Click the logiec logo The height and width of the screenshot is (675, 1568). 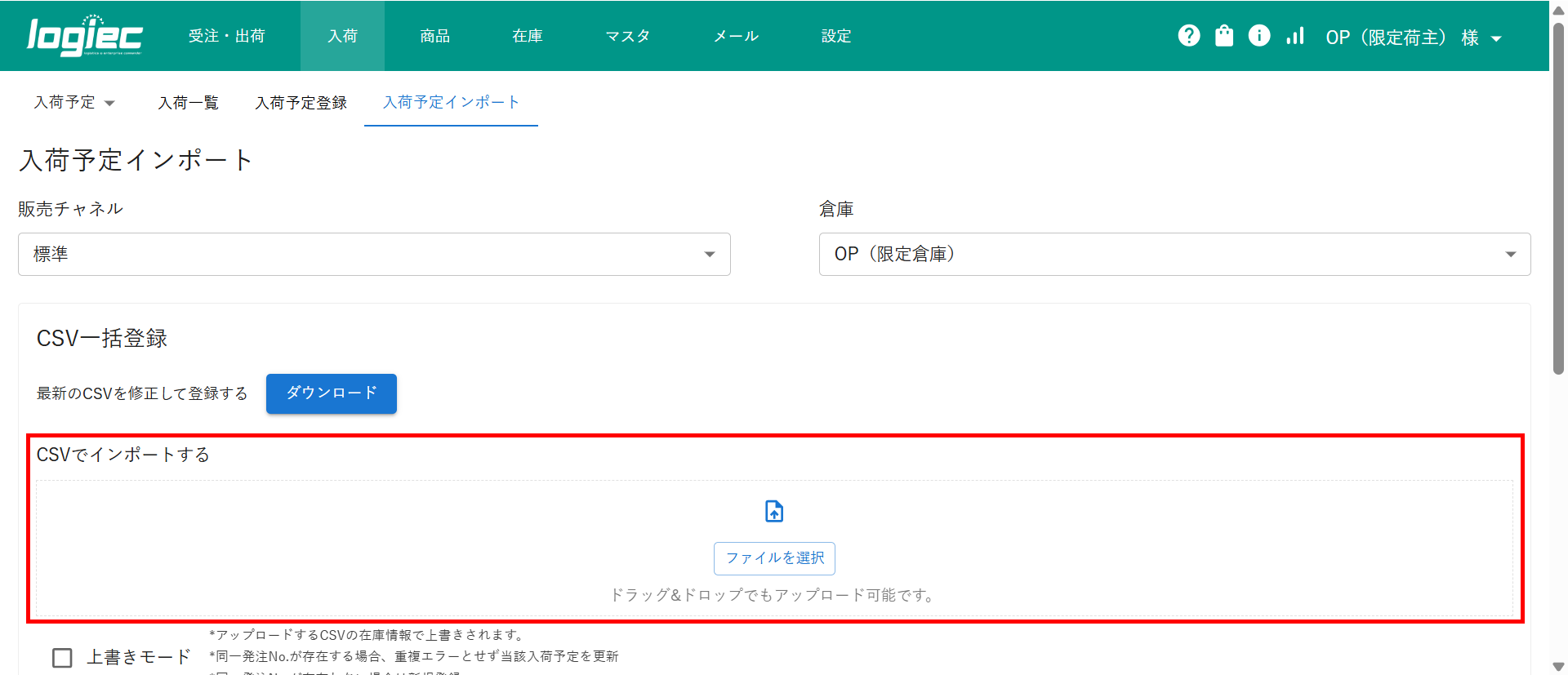[x=84, y=36]
